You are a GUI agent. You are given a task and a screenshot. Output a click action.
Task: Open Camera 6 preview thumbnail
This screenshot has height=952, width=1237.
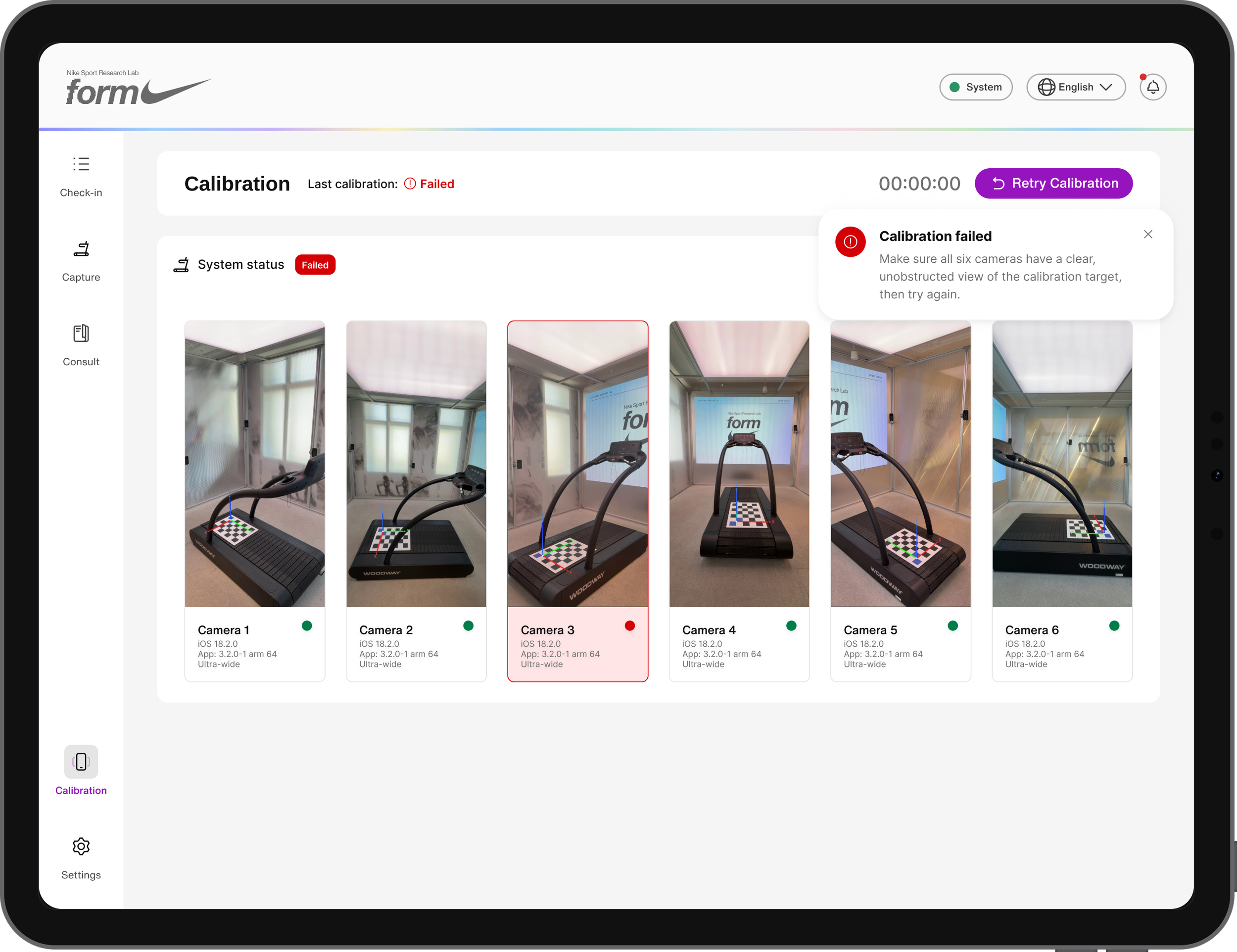(1062, 464)
